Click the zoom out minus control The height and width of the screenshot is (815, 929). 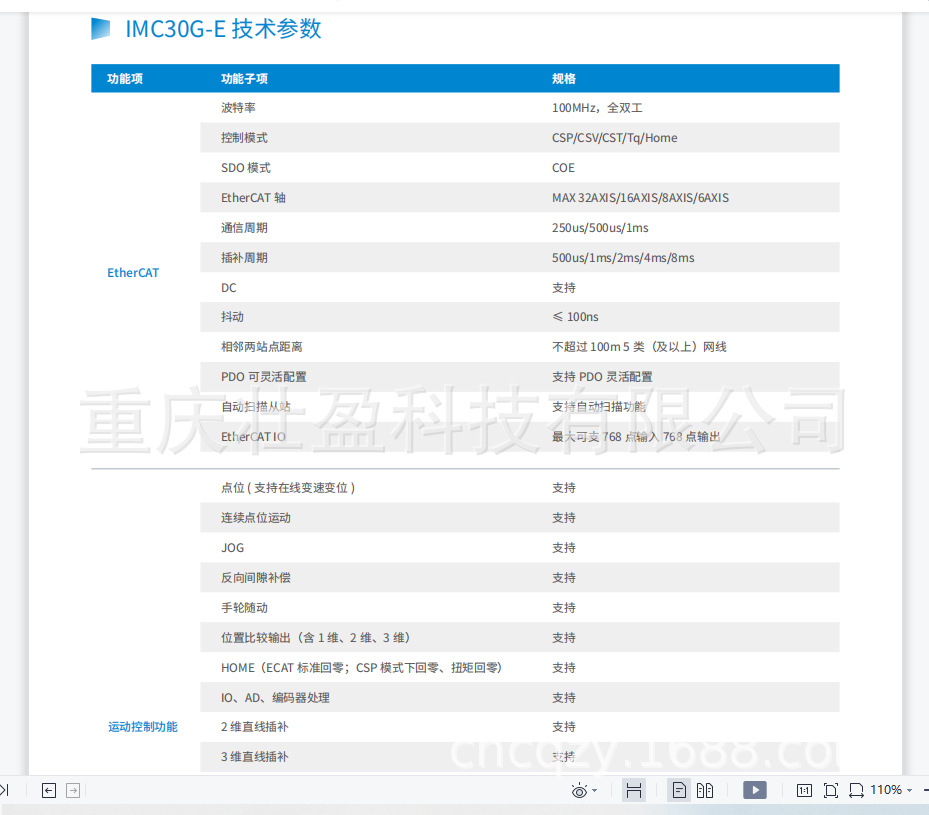pyautogui.click(x=925, y=790)
